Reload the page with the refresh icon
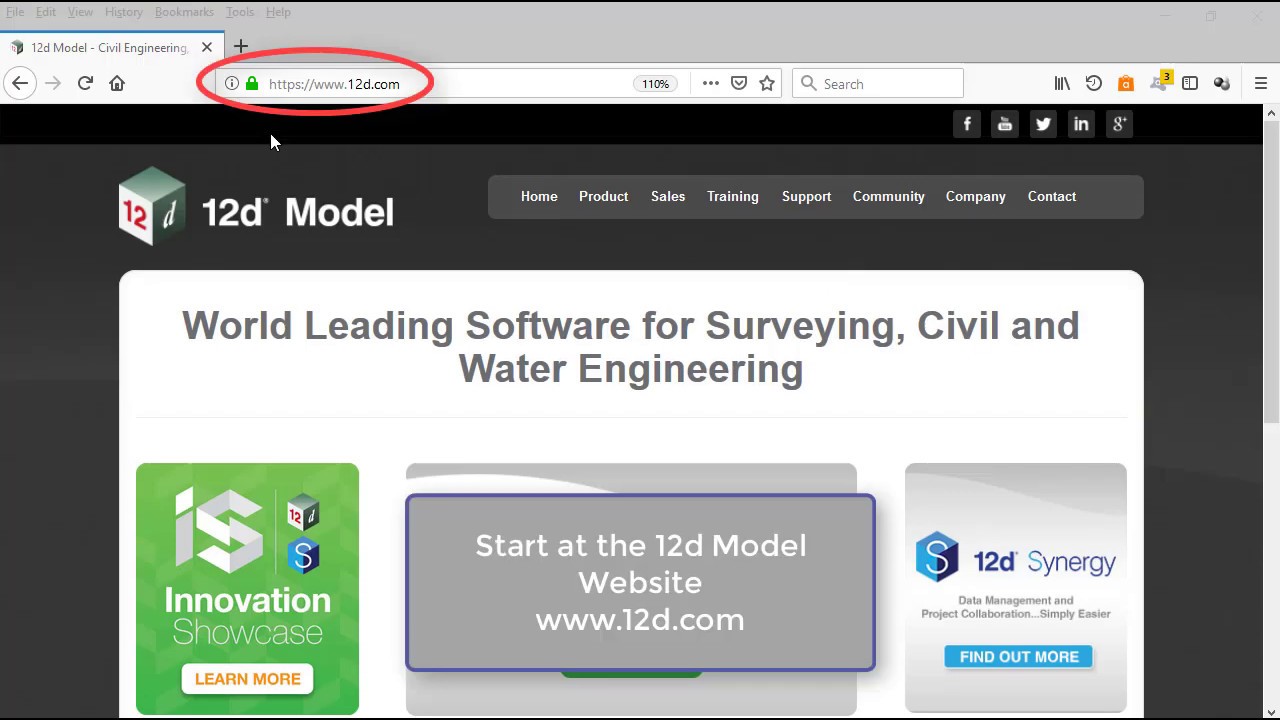Image resolution: width=1280 pixels, height=720 pixels. coord(85,84)
